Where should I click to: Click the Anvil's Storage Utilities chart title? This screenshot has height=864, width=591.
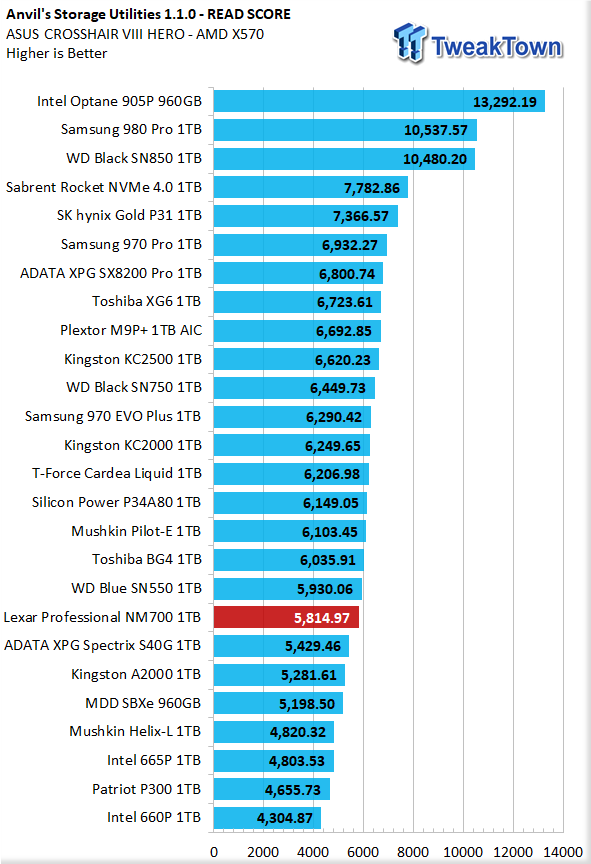148,14
